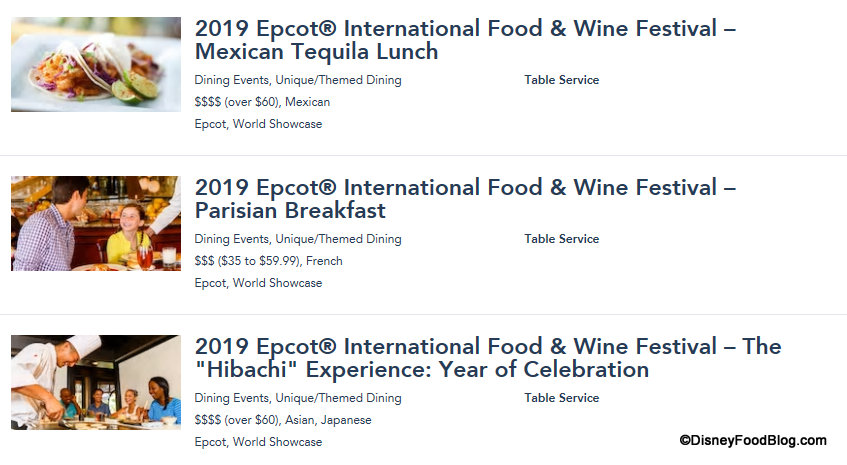Click Dining Events text under Hibachi Experience
Image resolution: width=847 pixels, height=465 pixels.
point(230,398)
